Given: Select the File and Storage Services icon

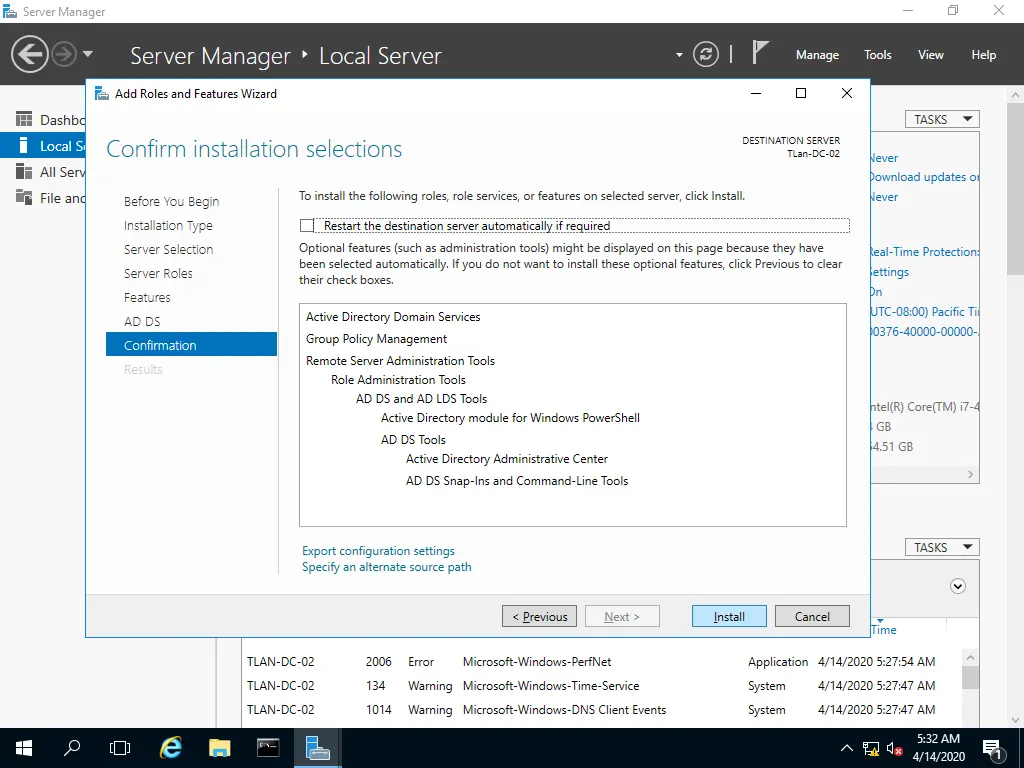Looking at the screenshot, I should [24, 197].
